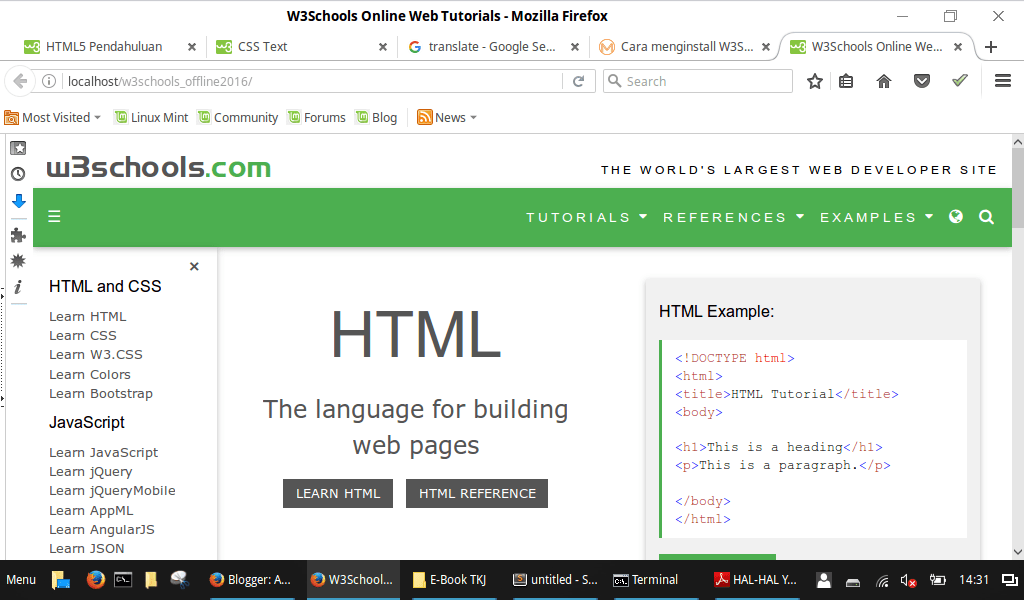Open Forums bookmark
The height and width of the screenshot is (600, 1024).
tap(317, 118)
